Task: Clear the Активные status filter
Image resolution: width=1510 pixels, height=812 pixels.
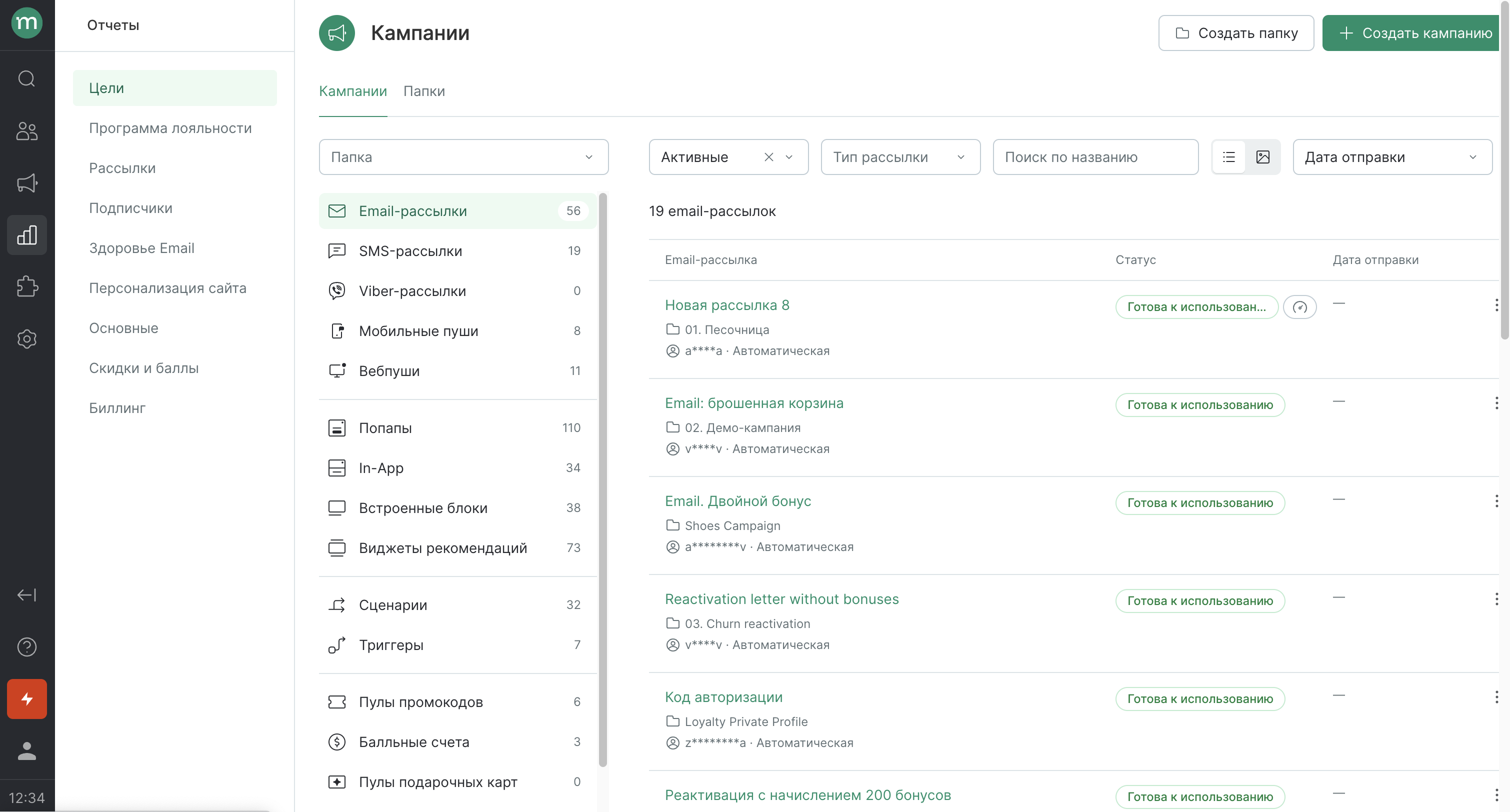Action: click(769, 157)
